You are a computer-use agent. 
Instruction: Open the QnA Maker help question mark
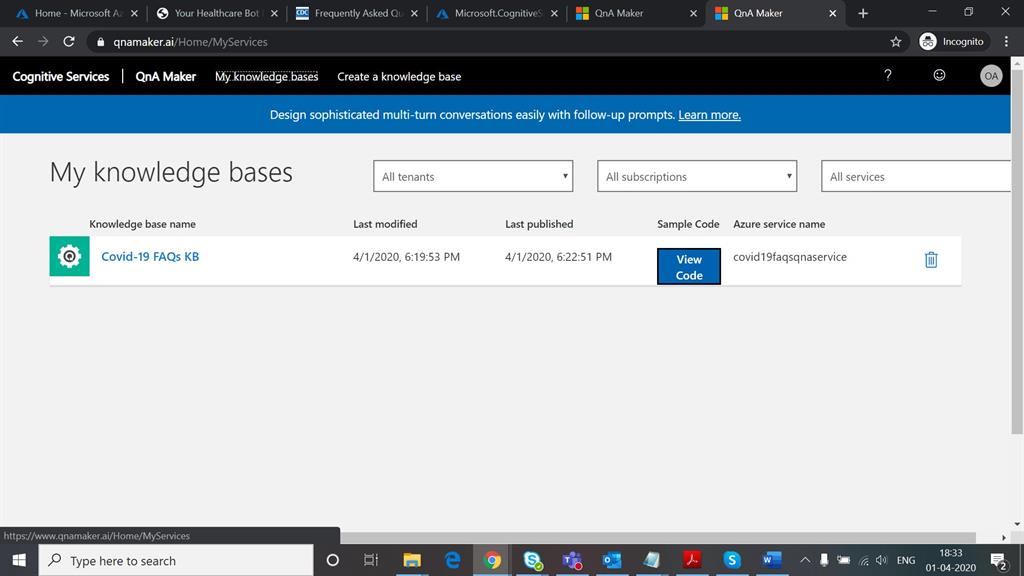887,75
